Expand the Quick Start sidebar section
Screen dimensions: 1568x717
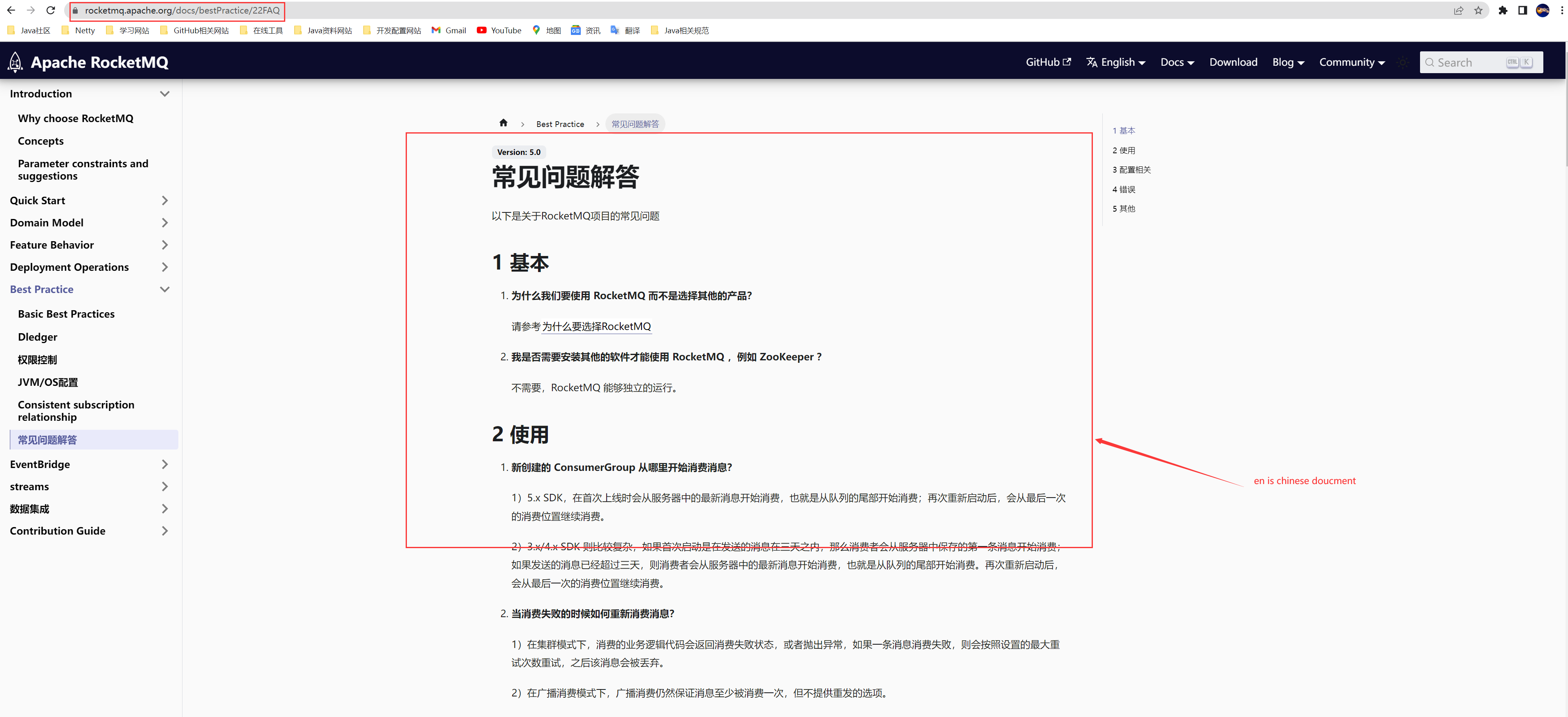164,200
